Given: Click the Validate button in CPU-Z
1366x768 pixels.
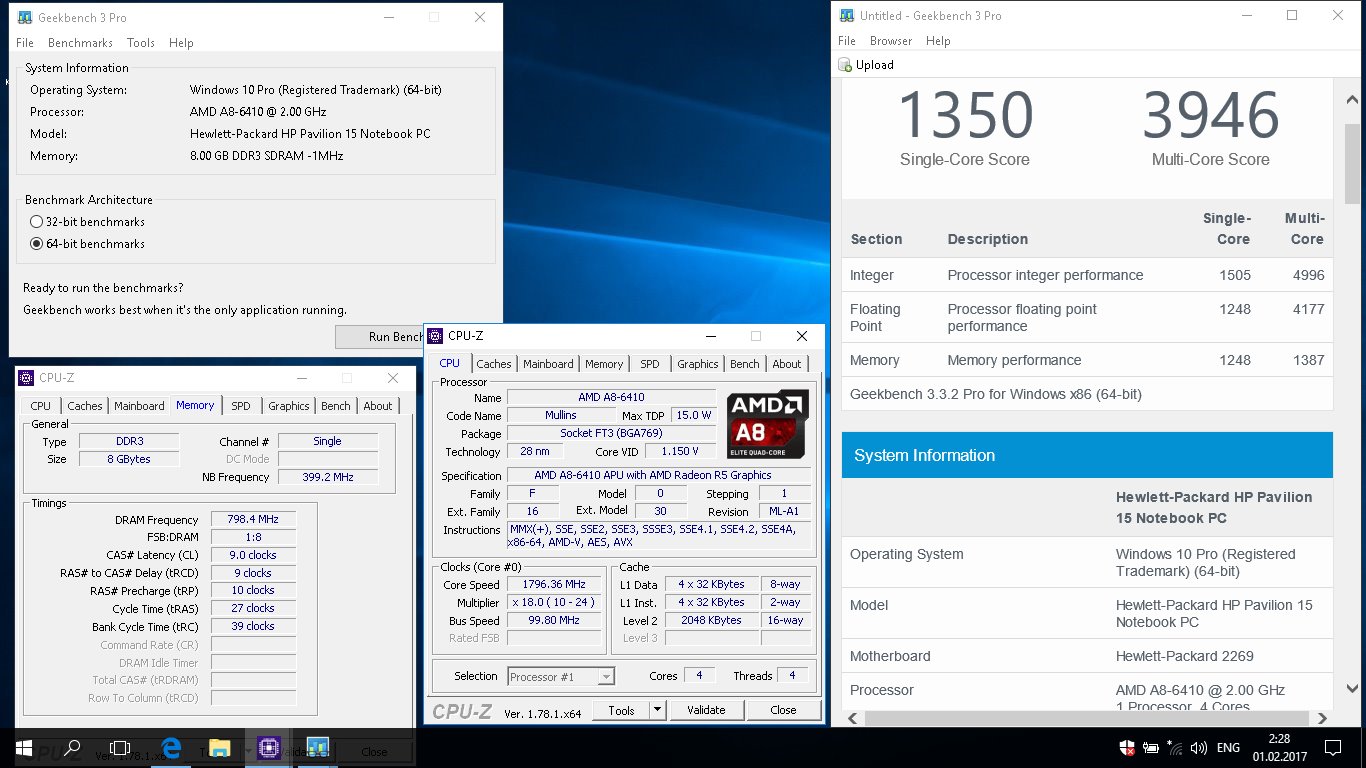Looking at the screenshot, I should coord(706,710).
